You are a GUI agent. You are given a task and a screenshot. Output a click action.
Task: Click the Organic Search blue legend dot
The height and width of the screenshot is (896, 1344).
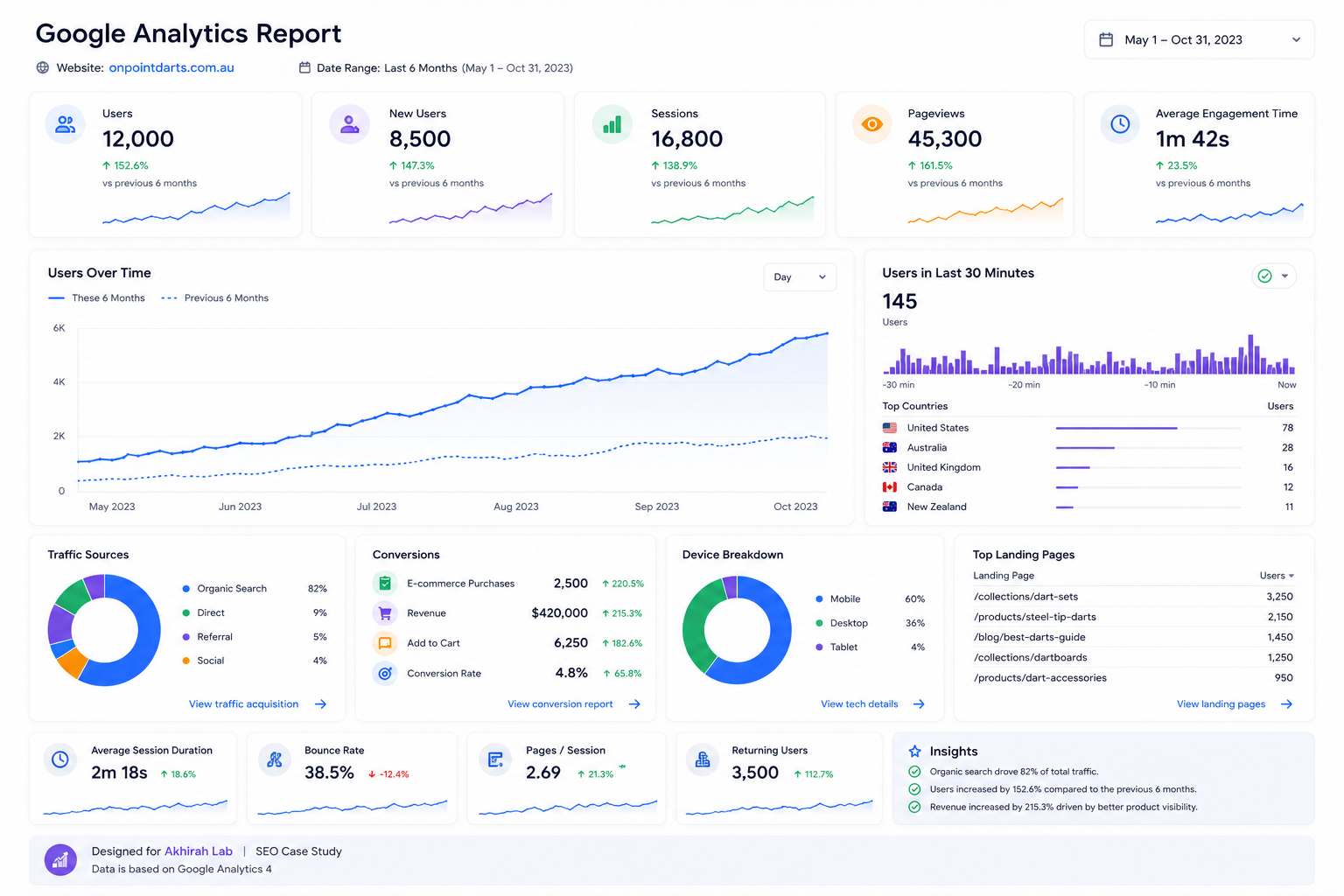tap(186, 589)
